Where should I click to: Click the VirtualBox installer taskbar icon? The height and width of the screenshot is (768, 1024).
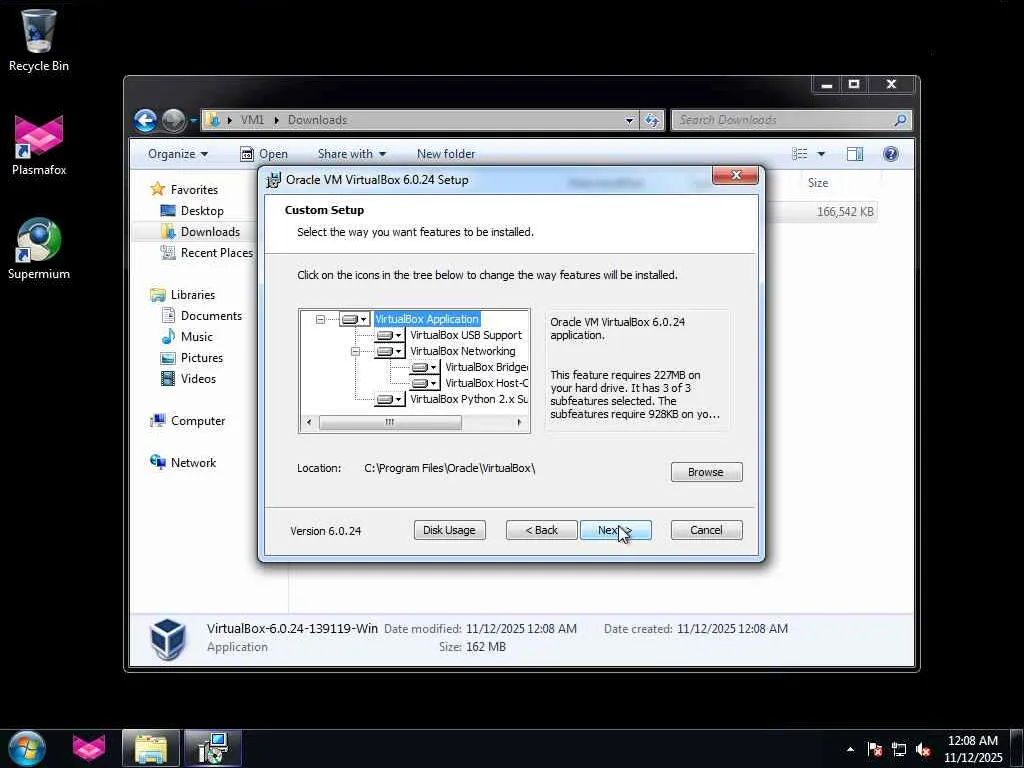213,748
